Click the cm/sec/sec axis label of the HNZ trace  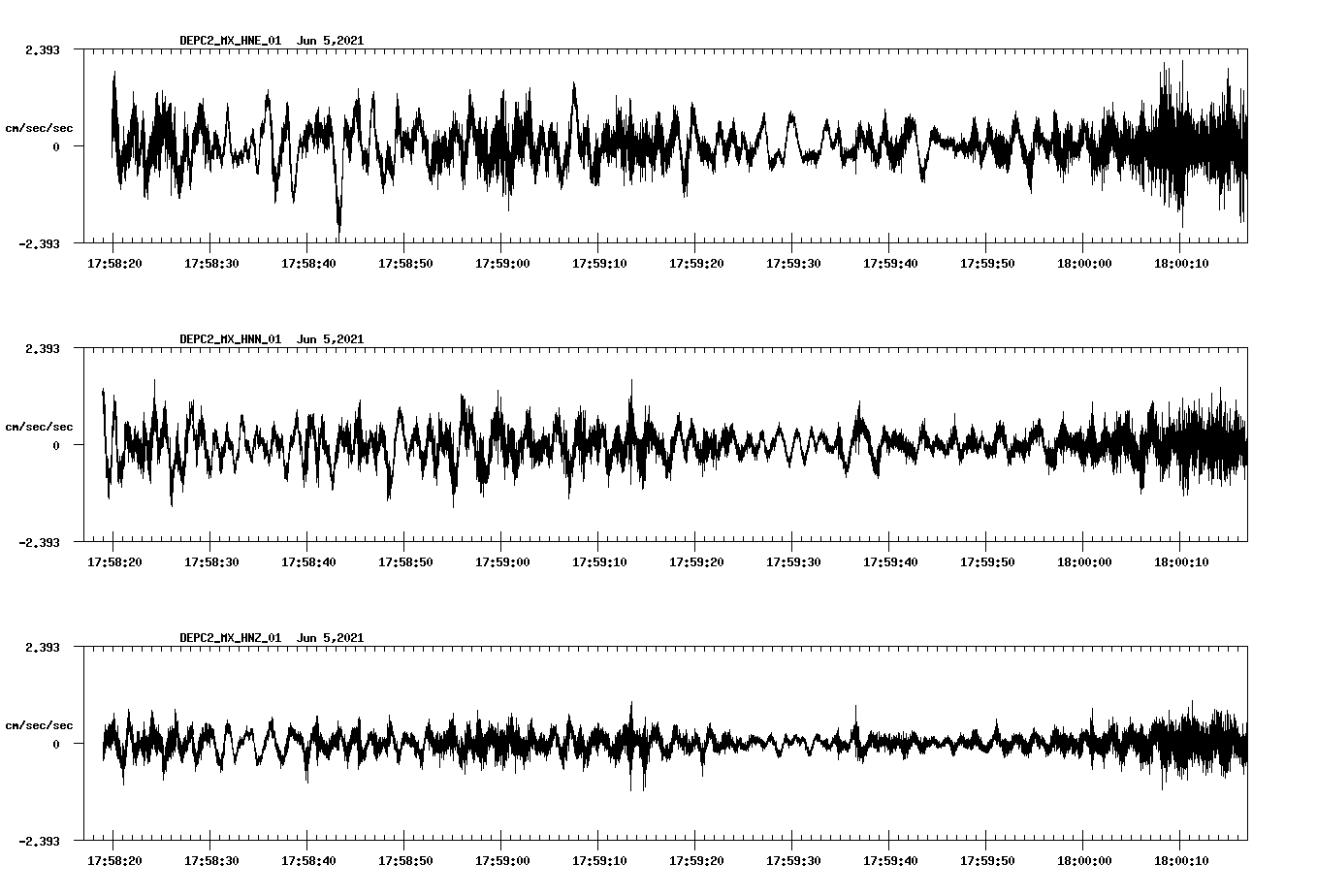(x=39, y=723)
